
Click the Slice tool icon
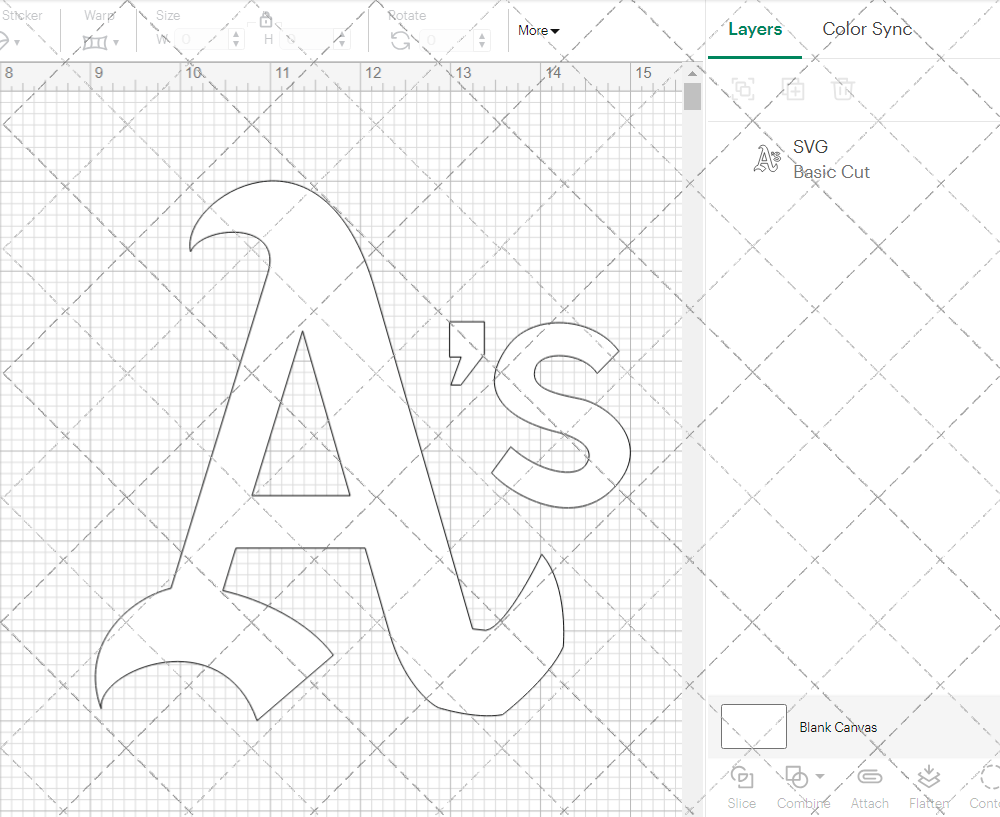(x=742, y=777)
